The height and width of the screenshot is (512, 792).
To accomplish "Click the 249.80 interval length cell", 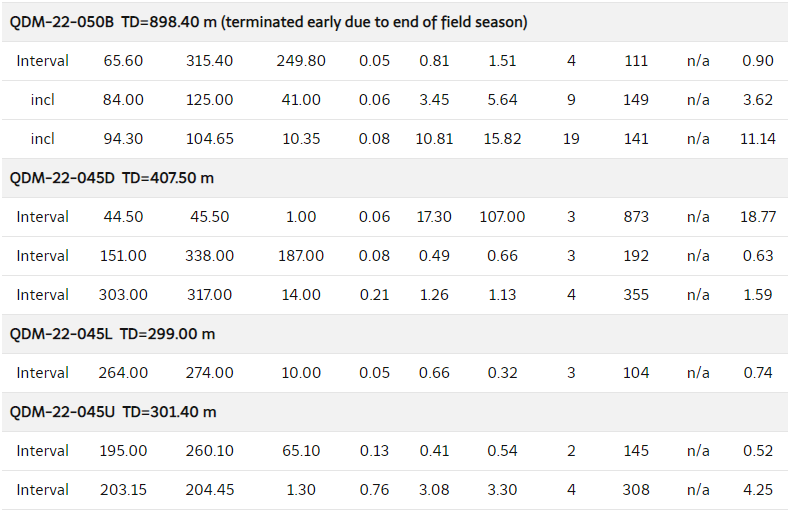I will click(301, 61).
